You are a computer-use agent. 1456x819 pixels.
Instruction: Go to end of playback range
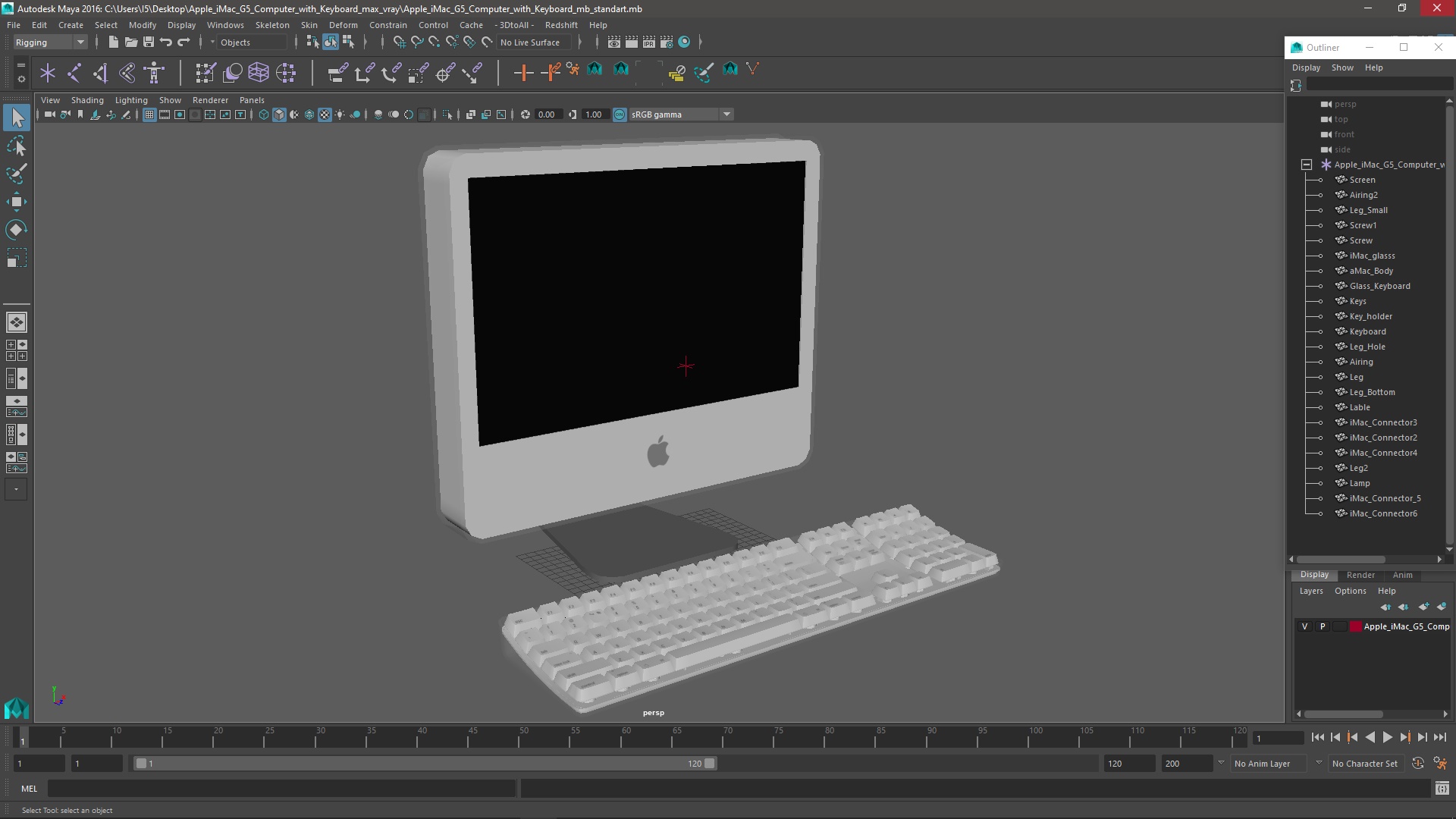[1440, 737]
